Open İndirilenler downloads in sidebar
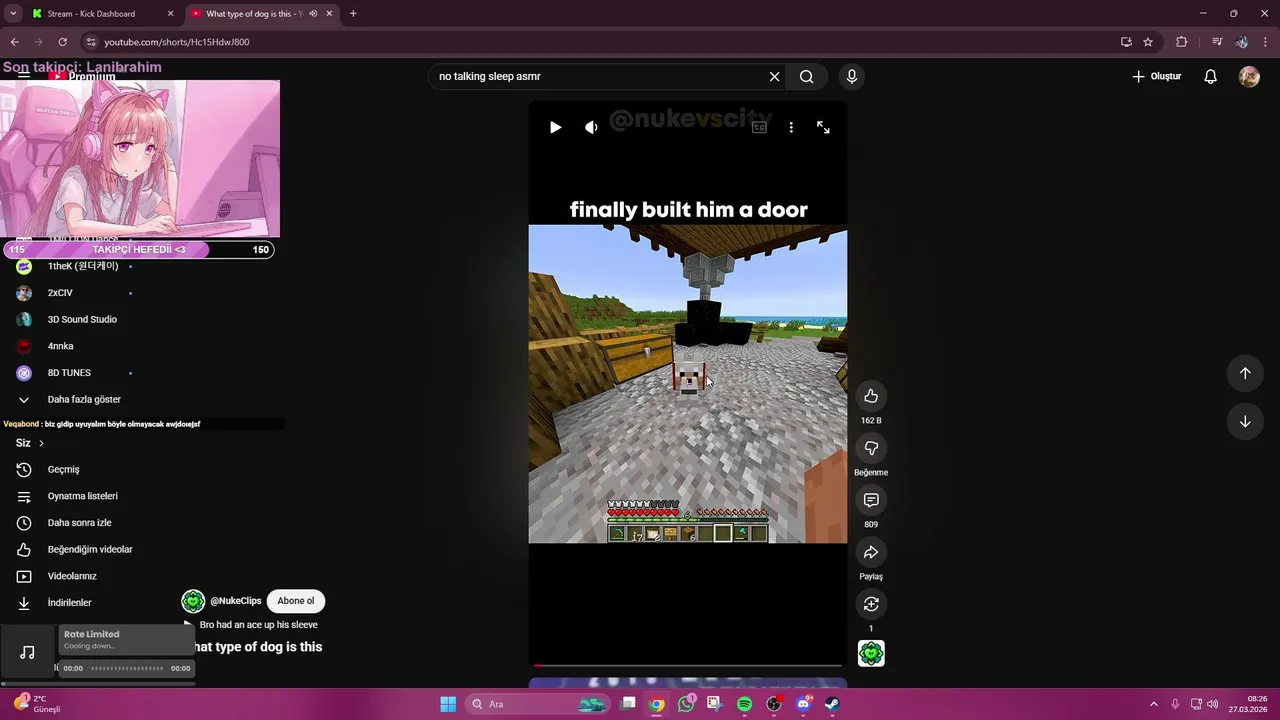This screenshot has height=720, width=1280. [69, 603]
